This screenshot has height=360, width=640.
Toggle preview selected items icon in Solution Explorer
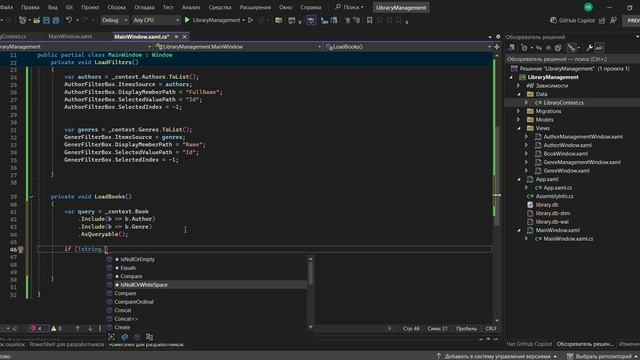coord(599,48)
